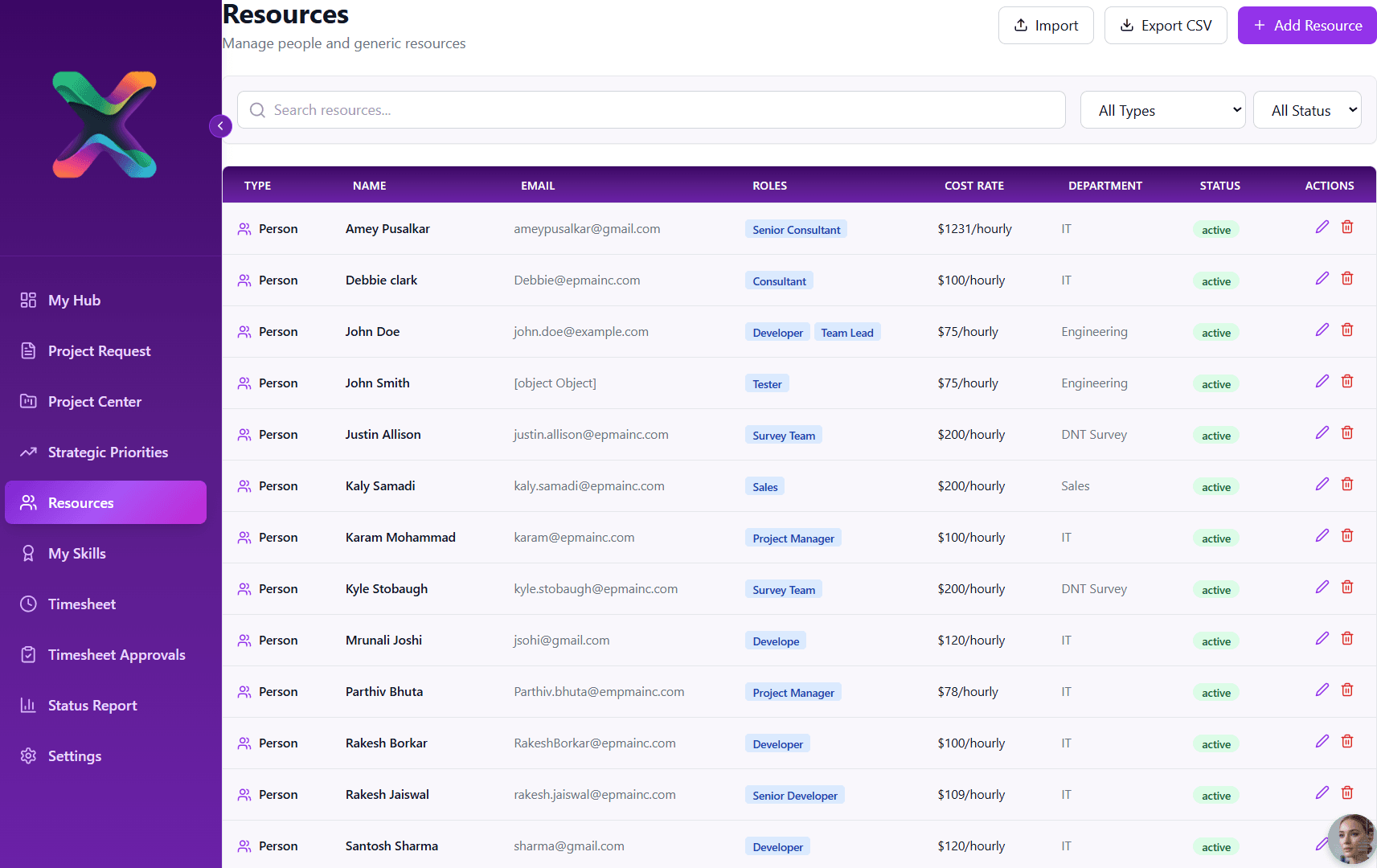
Task: Open Project Center in the sidebar
Action: (x=105, y=402)
